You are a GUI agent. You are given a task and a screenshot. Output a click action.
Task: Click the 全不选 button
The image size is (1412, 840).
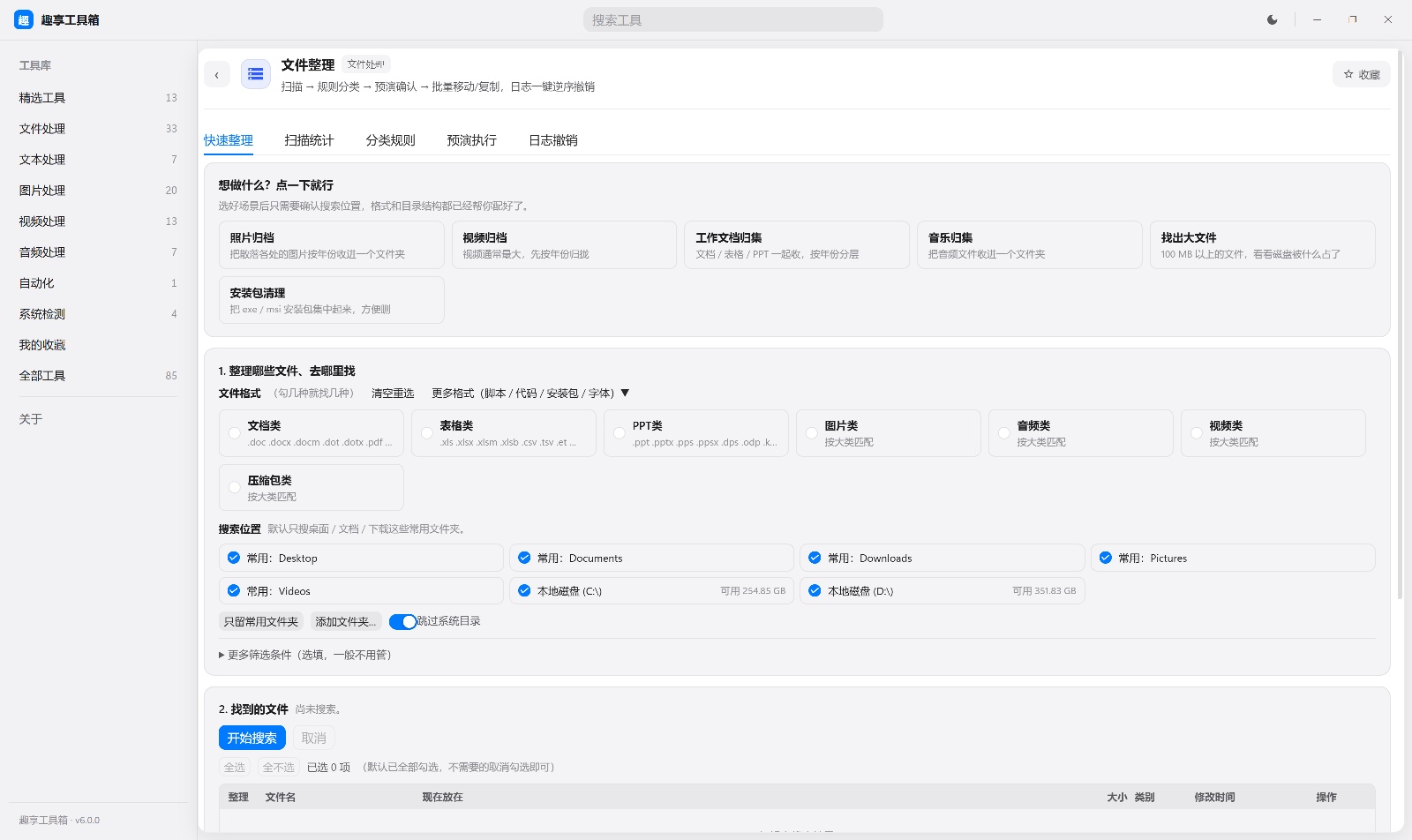point(279,768)
